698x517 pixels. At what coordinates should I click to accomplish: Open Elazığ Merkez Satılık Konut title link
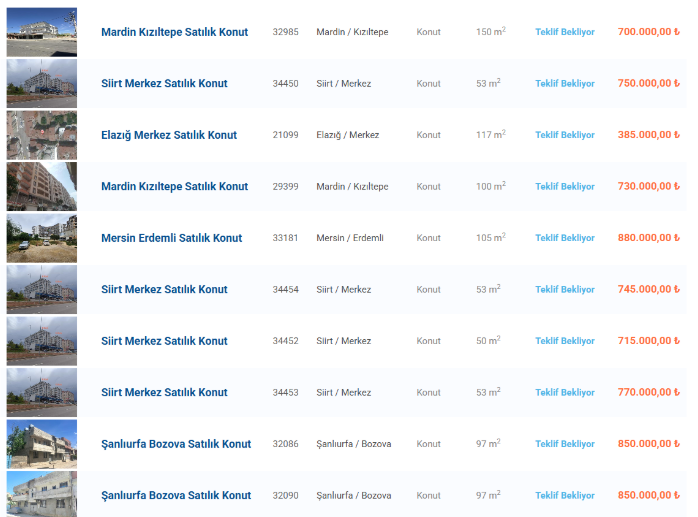pos(169,135)
